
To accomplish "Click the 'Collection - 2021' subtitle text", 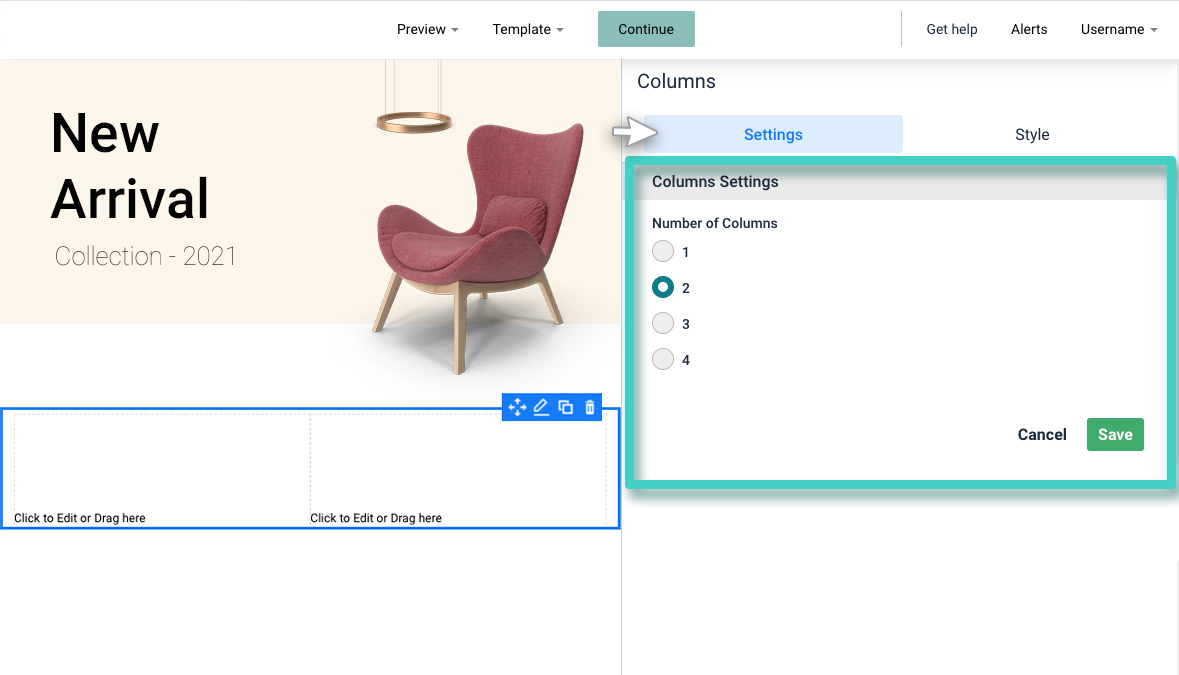I will (145, 256).
